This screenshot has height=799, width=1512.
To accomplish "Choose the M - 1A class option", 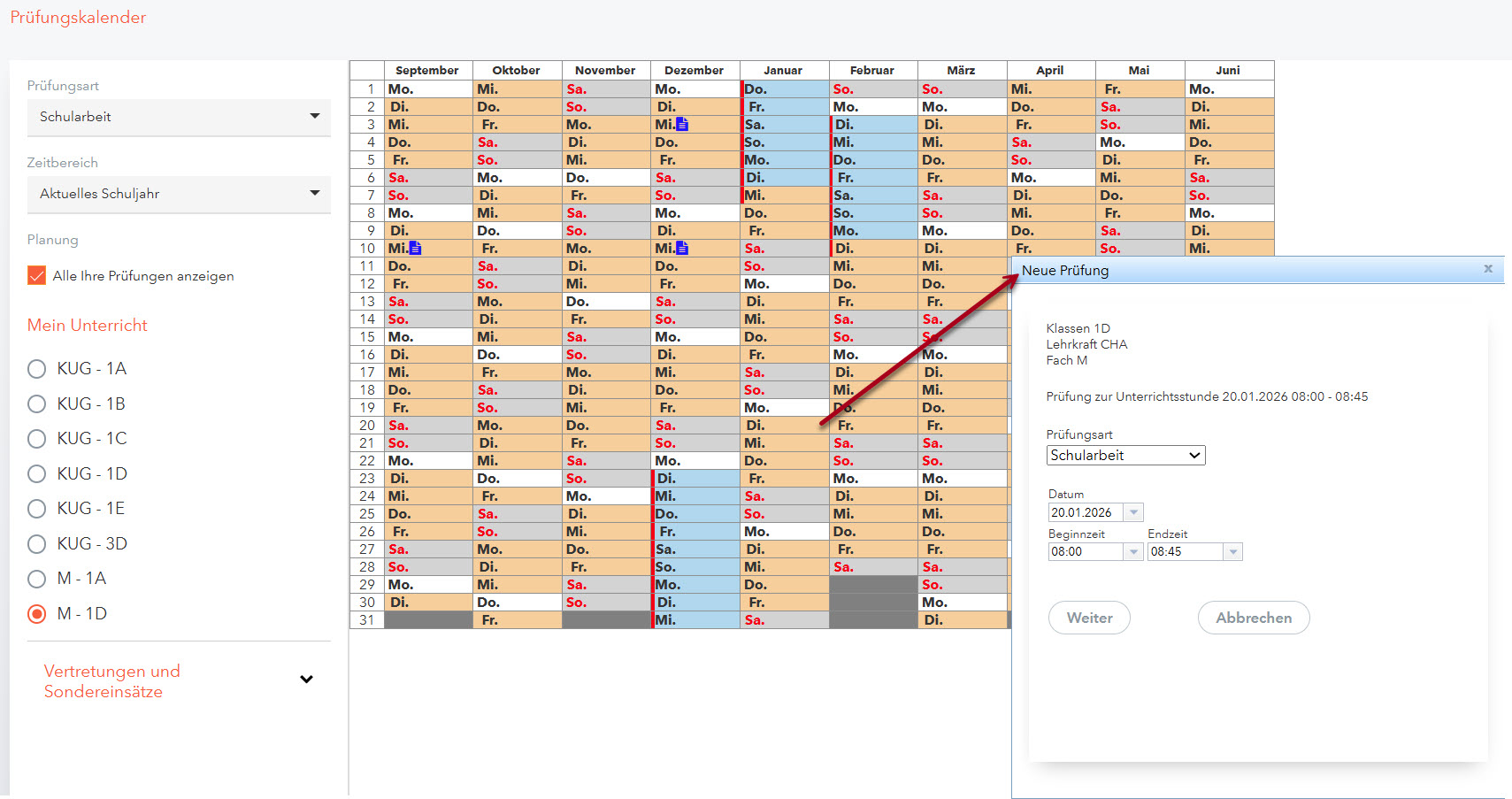I will pyautogui.click(x=37, y=579).
